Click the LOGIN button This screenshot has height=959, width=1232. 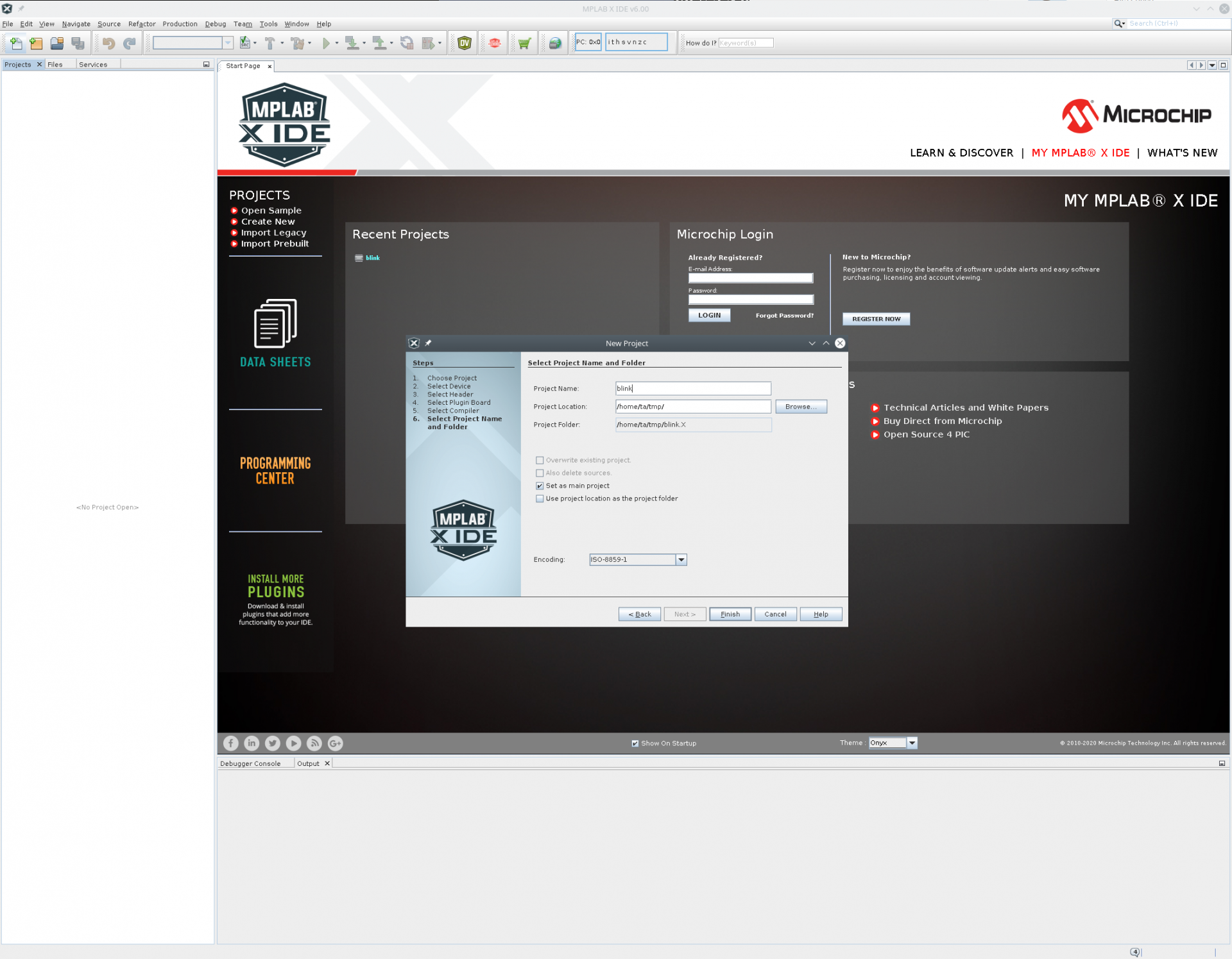pos(709,315)
